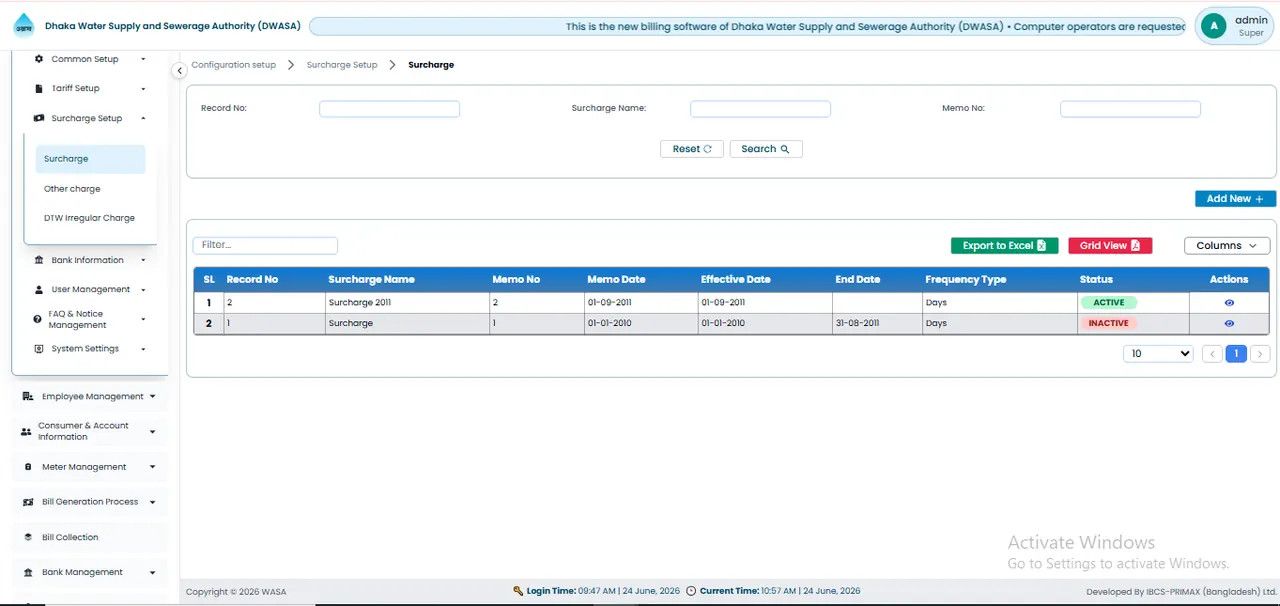1280x606 pixels.
Task: Collapse the sidebar with the chevron button
Action: click(x=179, y=71)
